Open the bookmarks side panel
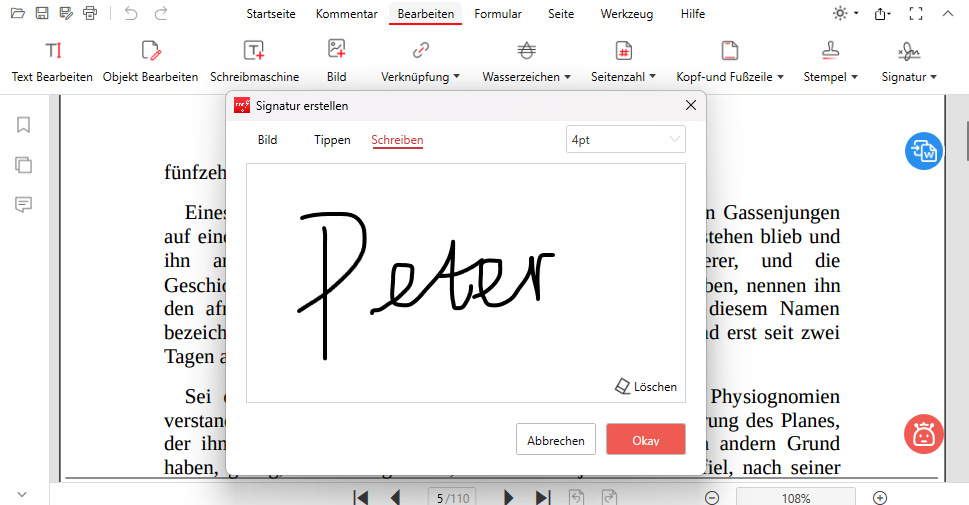The width and height of the screenshot is (969, 505). tap(23, 125)
